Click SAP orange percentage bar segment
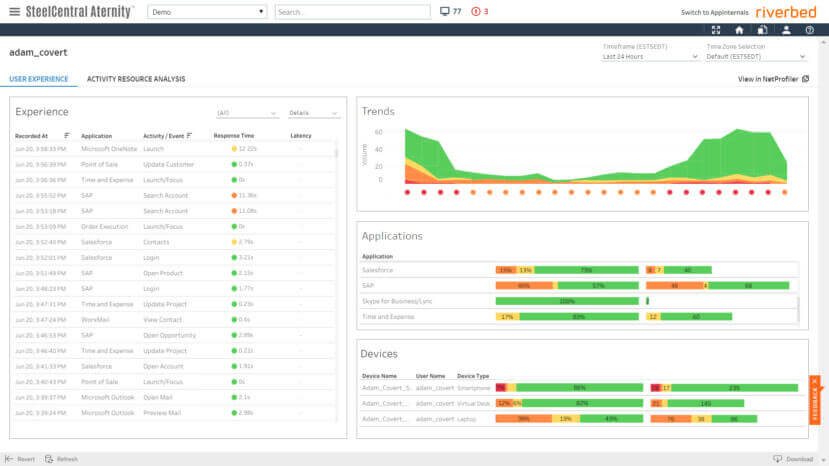 (524, 286)
